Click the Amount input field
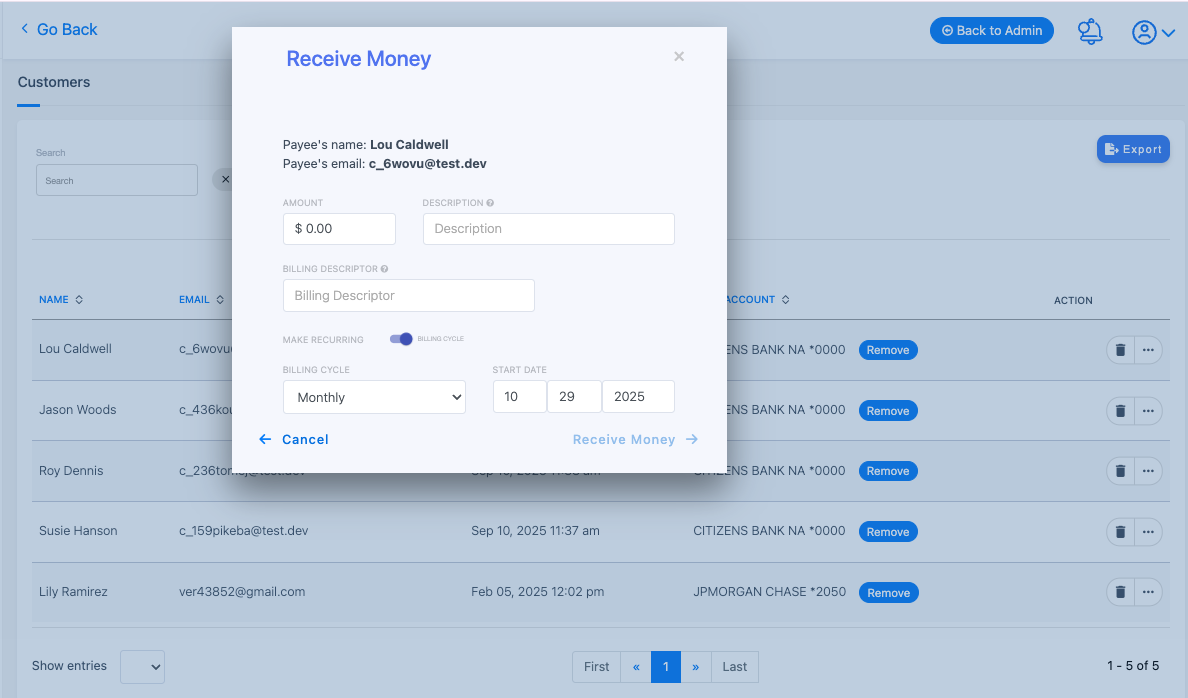This screenshot has width=1188, height=698. [x=339, y=229]
